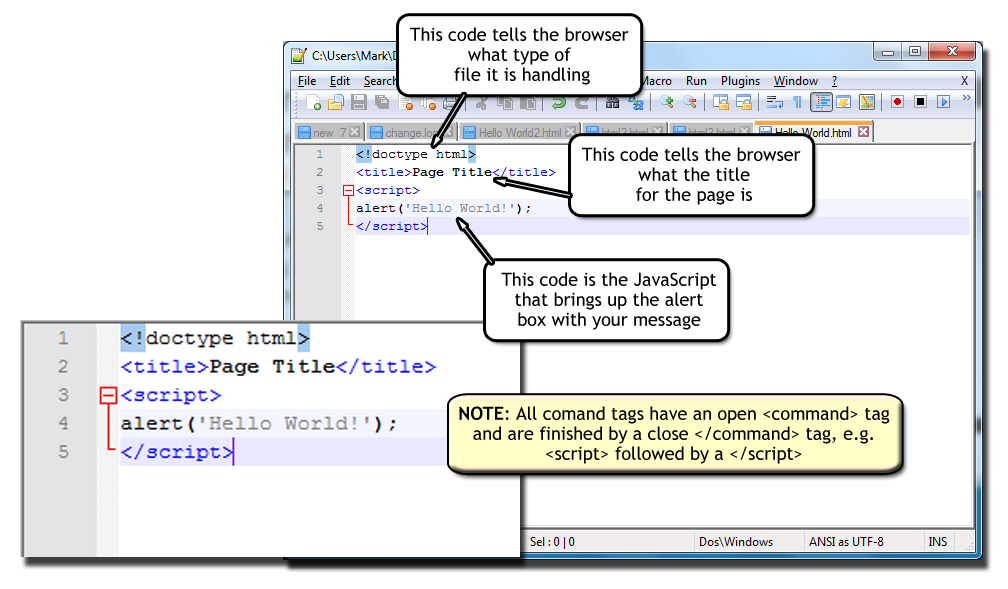The height and width of the screenshot is (589, 1008).
Task: Redo the edit with the gray arrow icon
Action: [582, 102]
